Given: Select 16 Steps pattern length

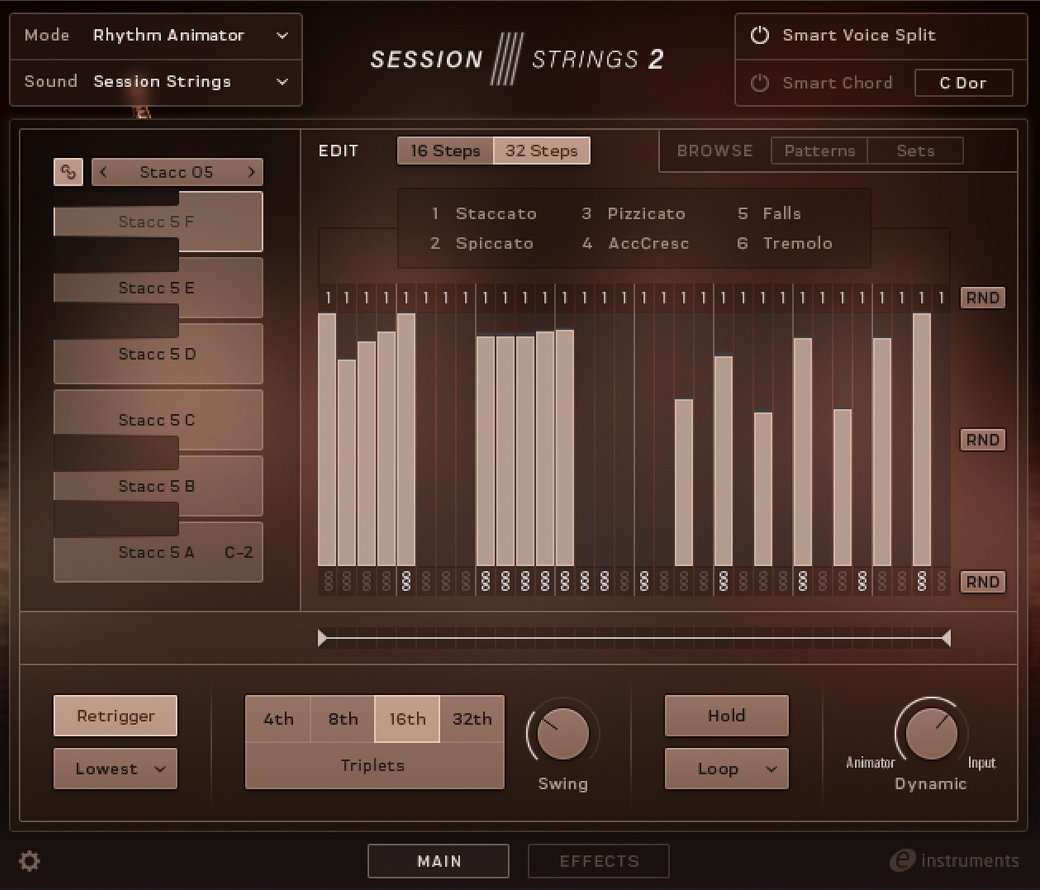Looking at the screenshot, I should (445, 151).
